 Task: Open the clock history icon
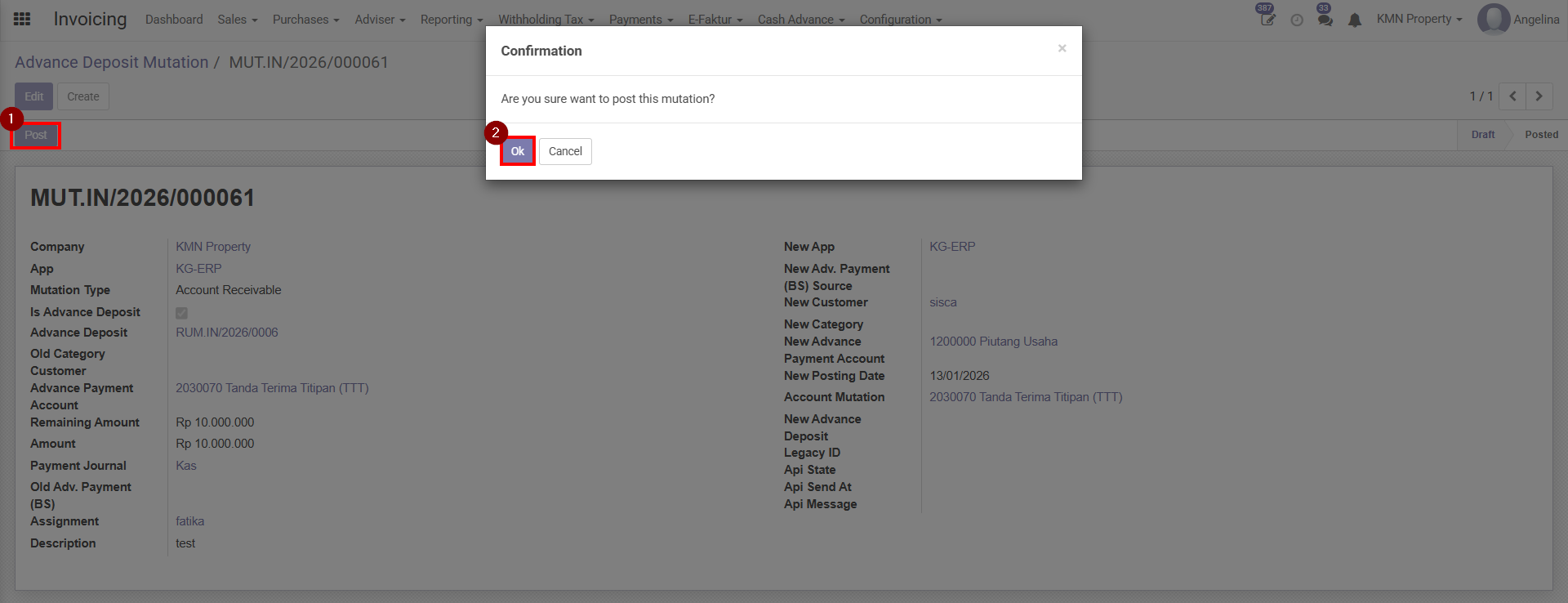[x=1297, y=20]
